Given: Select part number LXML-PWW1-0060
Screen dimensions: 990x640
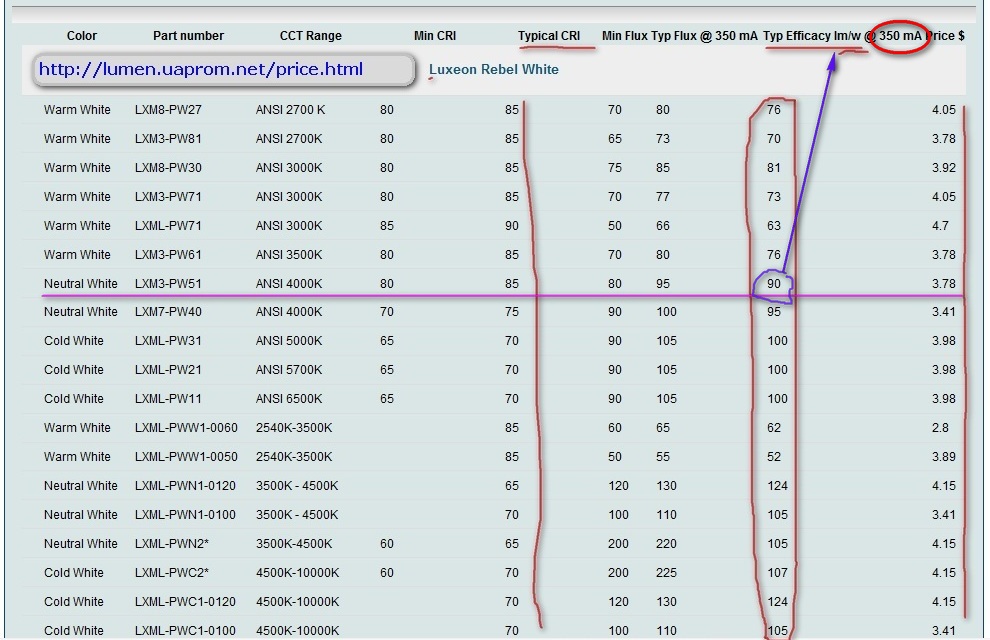Looking at the screenshot, I should [x=186, y=428].
